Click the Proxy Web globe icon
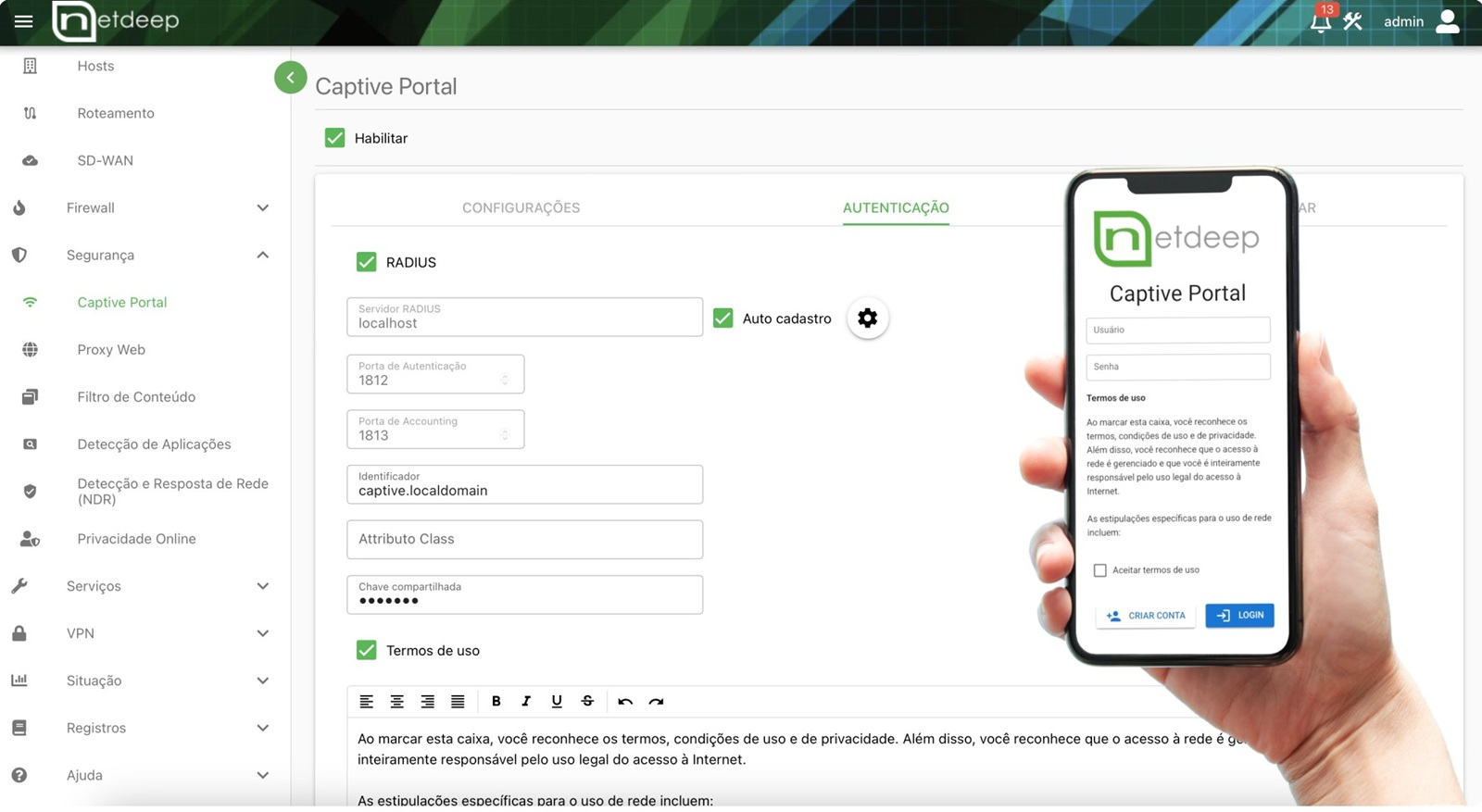 [30, 350]
